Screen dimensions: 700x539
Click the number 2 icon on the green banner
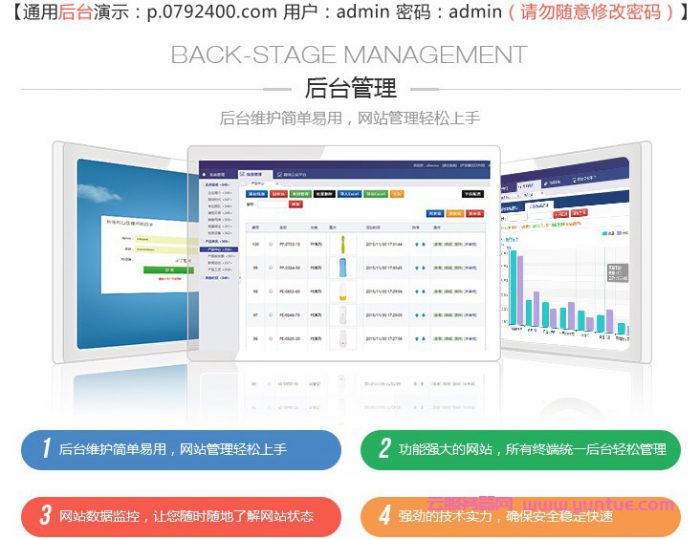pyautogui.click(x=384, y=449)
